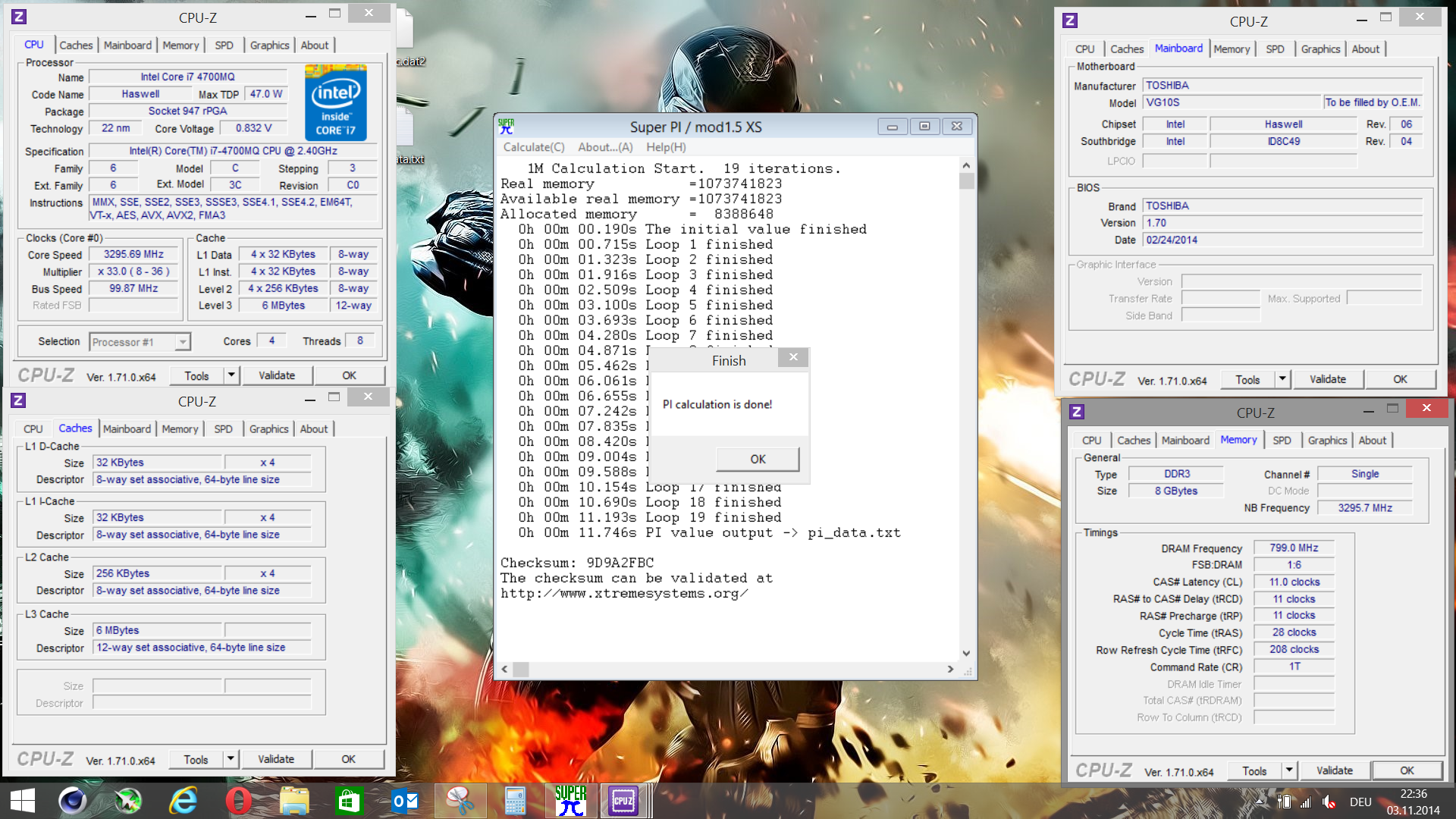Viewport: 1456px width, 819px height.
Task: Open File Explorer from the taskbar
Action: pos(293,801)
